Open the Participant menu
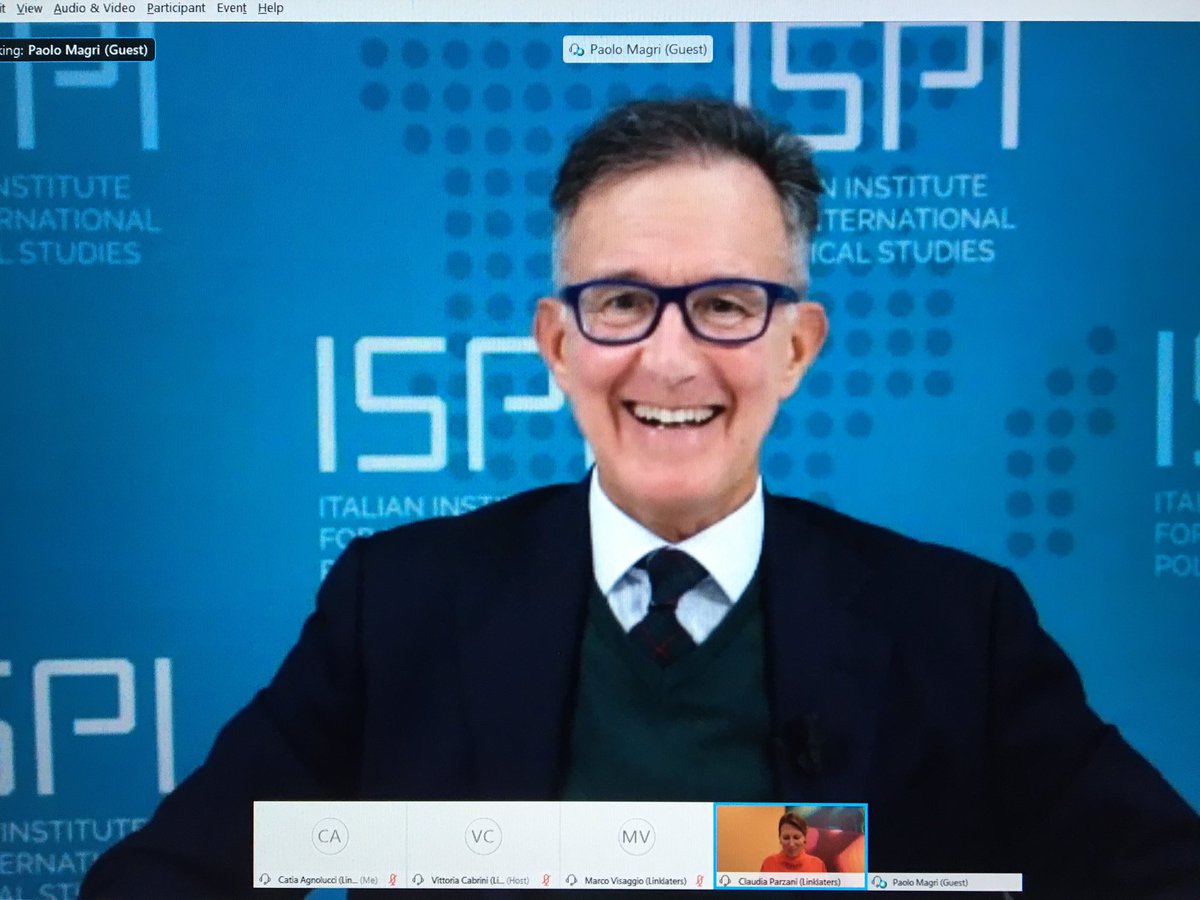This screenshot has height=900, width=1200. [x=176, y=7]
